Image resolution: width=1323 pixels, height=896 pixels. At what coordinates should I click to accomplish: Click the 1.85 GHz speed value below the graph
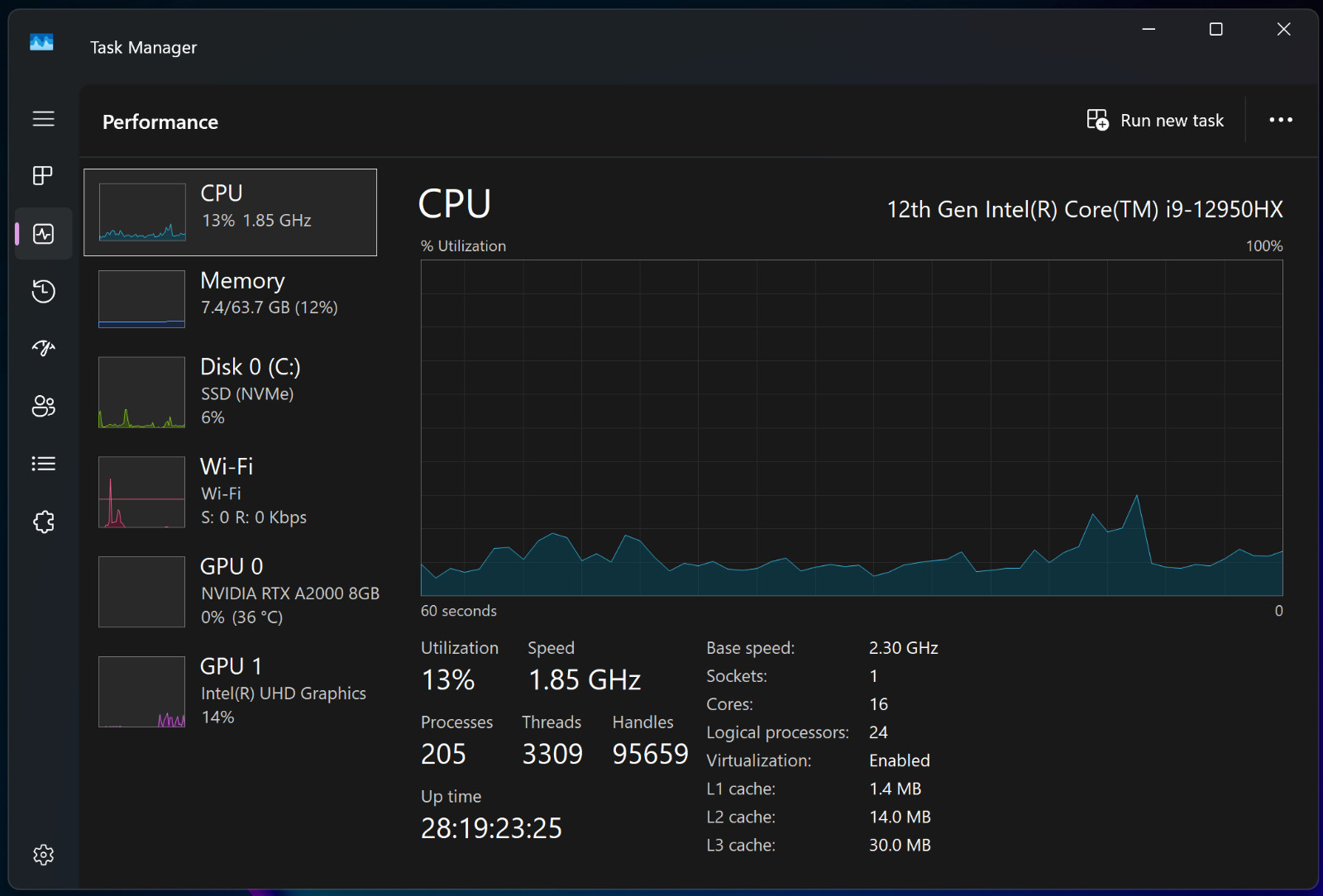click(x=585, y=680)
